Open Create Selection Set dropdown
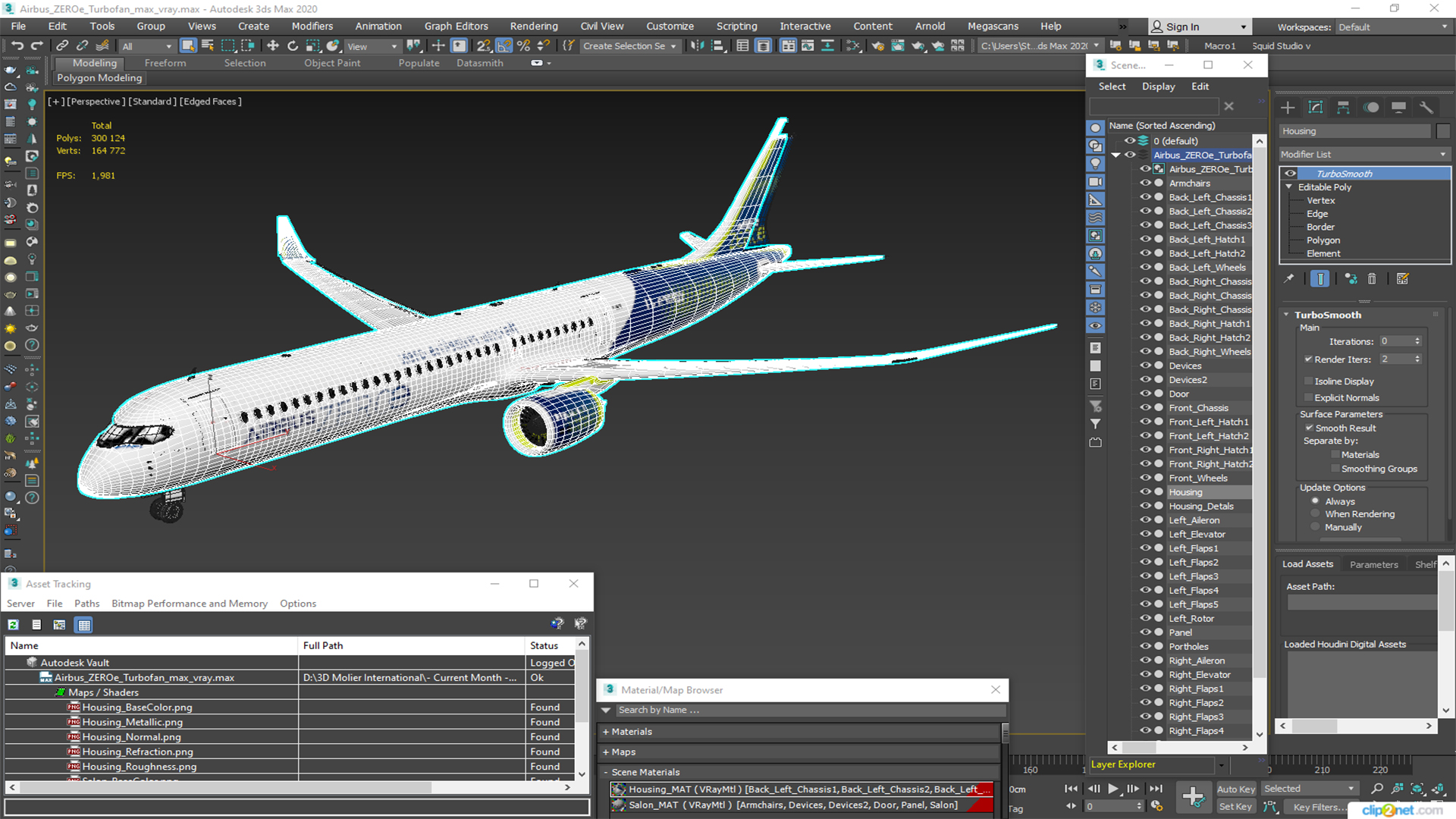Screen dimensions: 1456x819 coord(629,46)
